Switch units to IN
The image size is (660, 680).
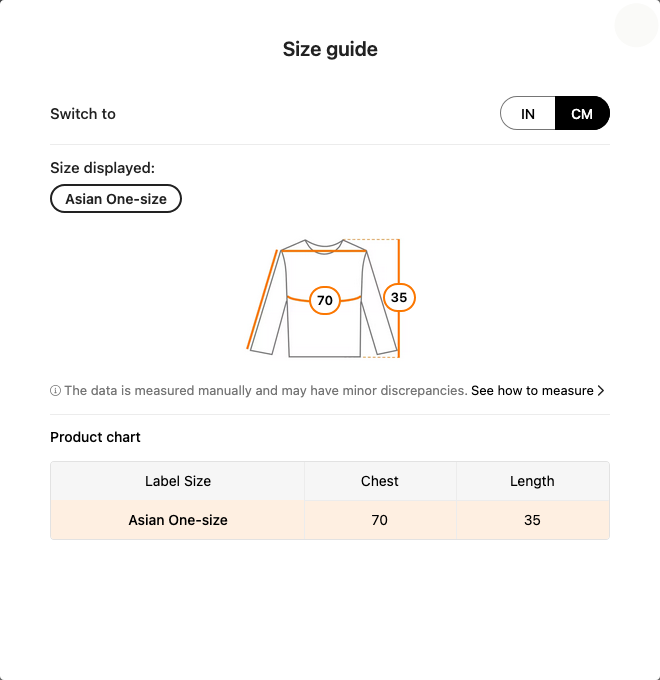pos(528,114)
